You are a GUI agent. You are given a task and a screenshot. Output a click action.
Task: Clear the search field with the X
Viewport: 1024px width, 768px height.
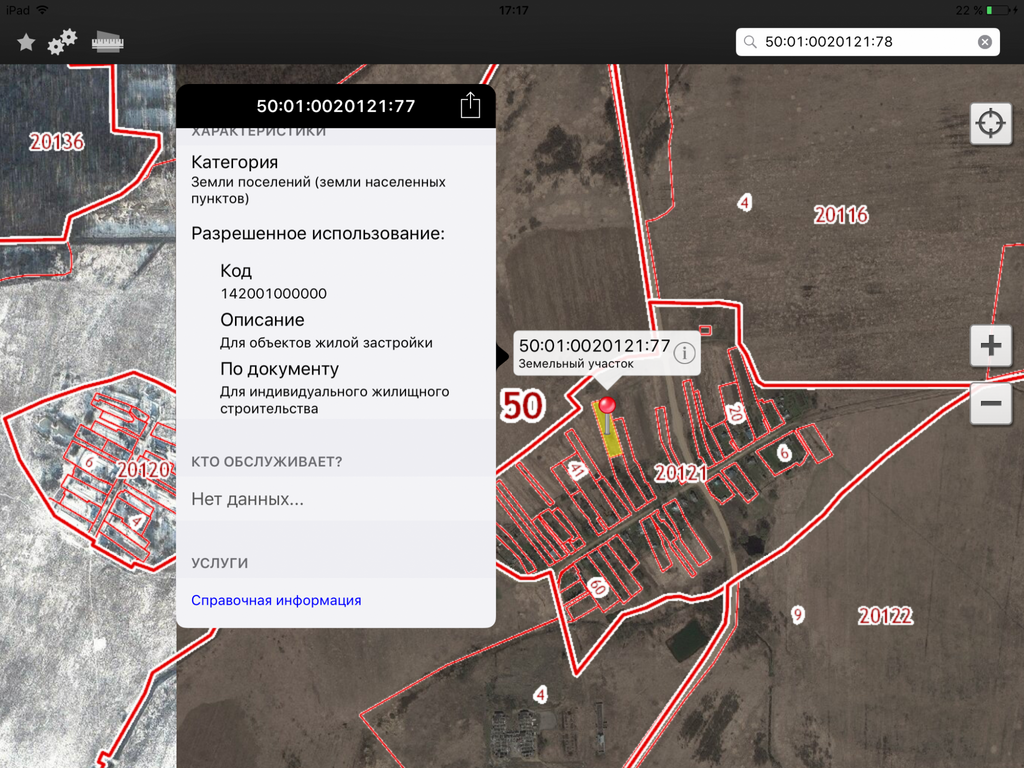click(984, 42)
